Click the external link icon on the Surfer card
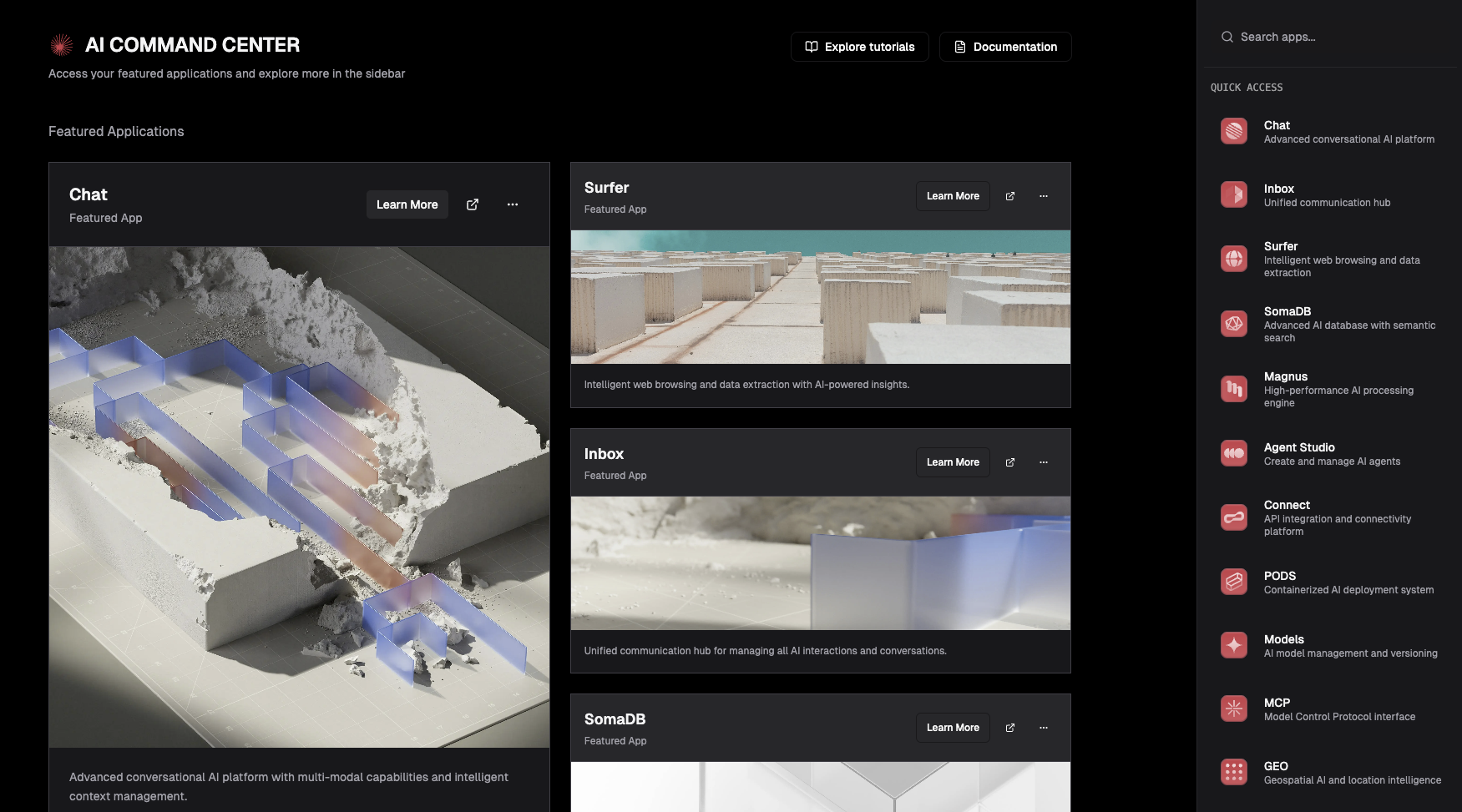Image resolution: width=1462 pixels, height=812 pixels. point(1010,196)
